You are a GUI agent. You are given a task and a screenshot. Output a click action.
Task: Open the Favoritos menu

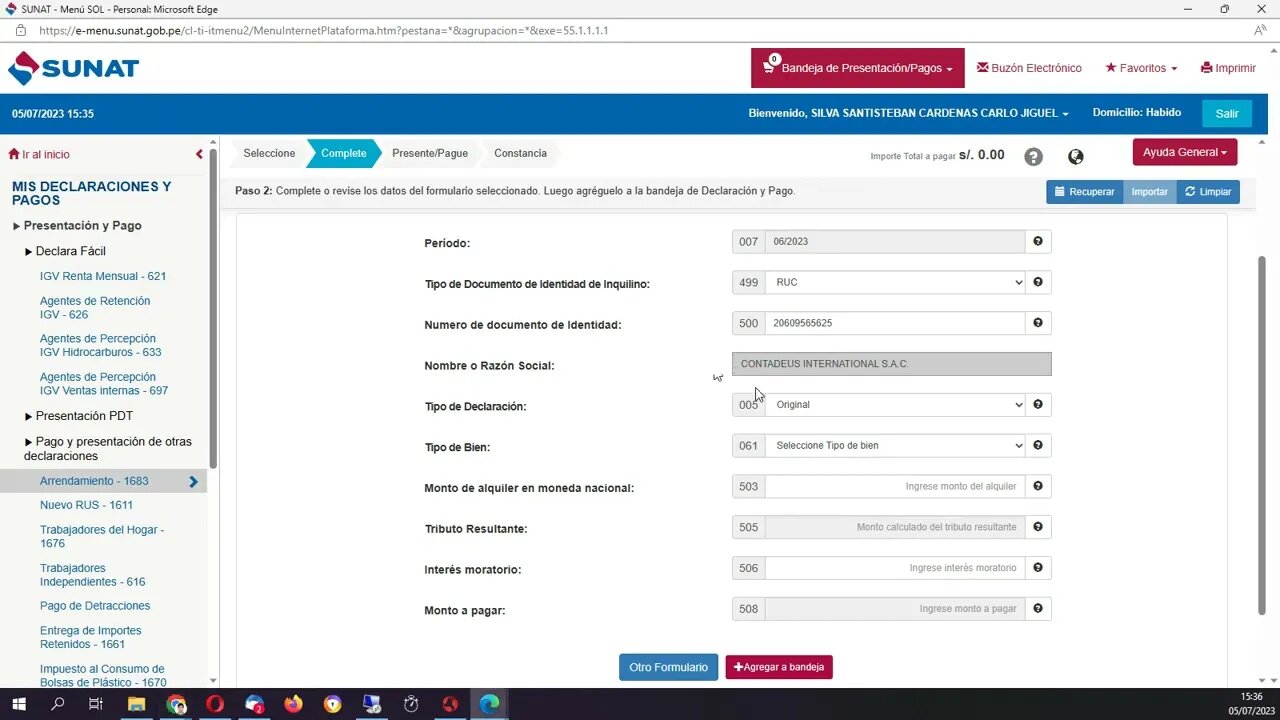point(1141,68)
